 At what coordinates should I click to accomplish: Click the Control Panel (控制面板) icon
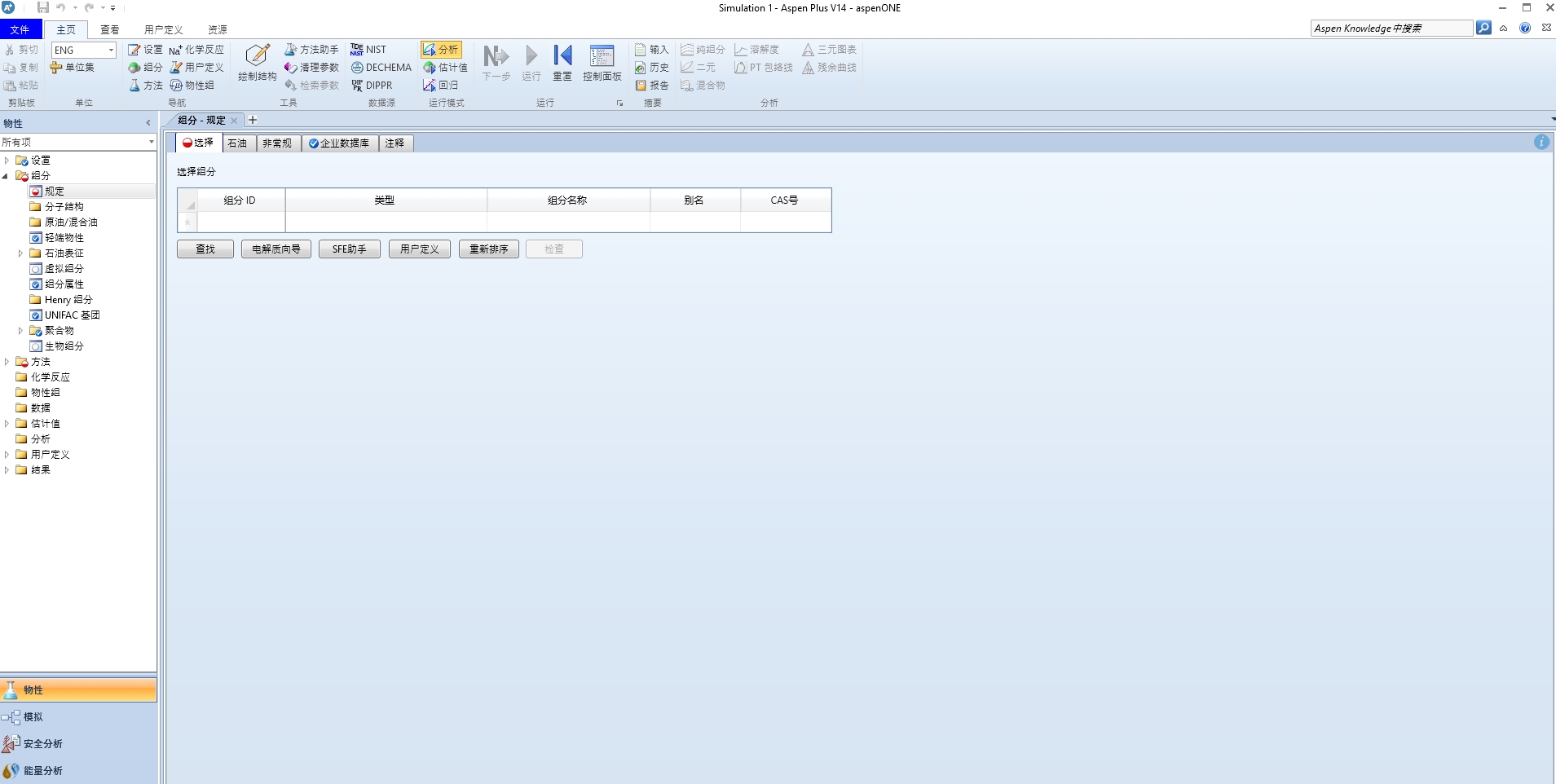[602, 62]
